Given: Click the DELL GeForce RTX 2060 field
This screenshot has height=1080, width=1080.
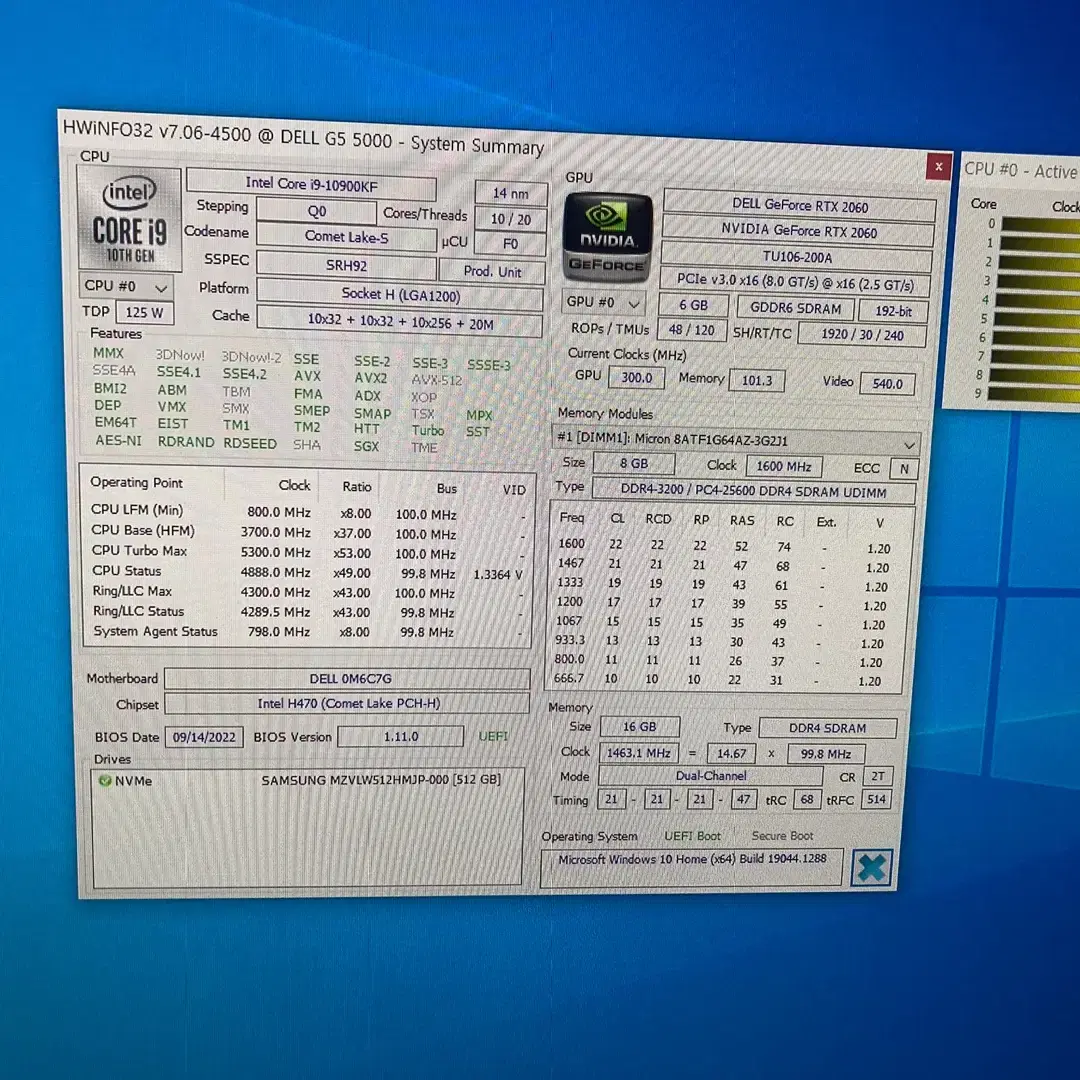Looking at the screenshot, I should click(799, 205).
